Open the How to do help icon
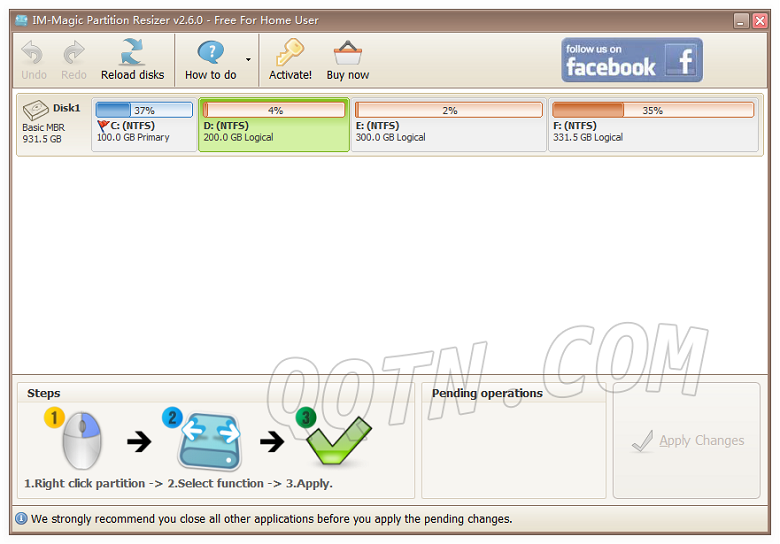The image size is (780, 544). (x=210, y=53)
